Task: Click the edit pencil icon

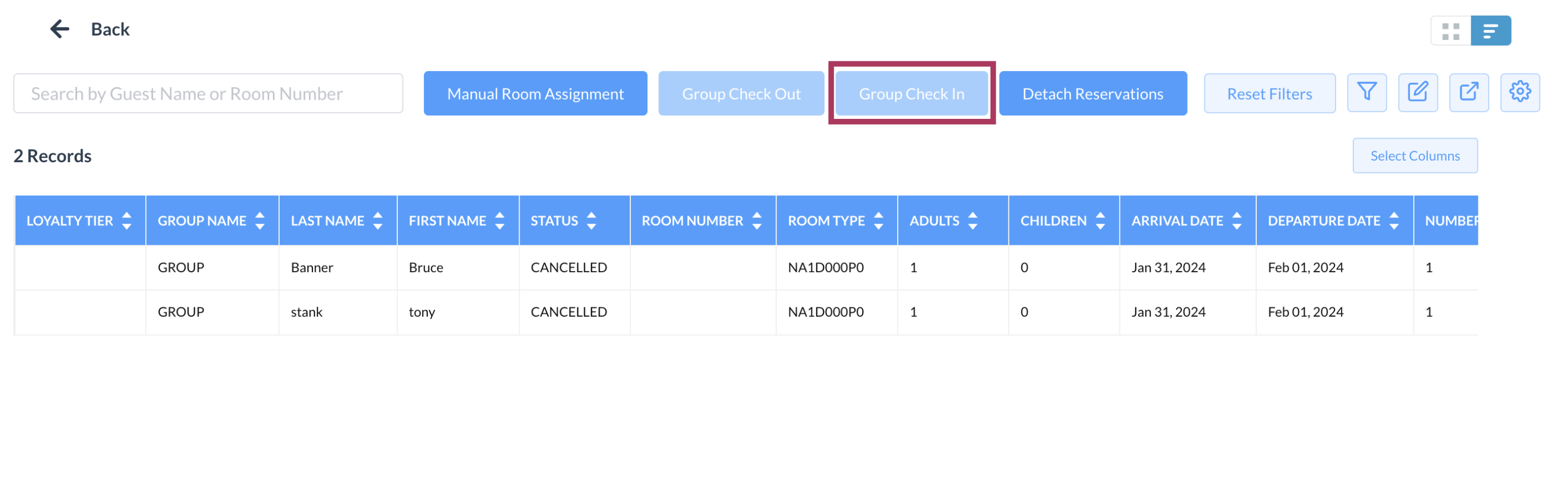Action: tap(1418, 93)
